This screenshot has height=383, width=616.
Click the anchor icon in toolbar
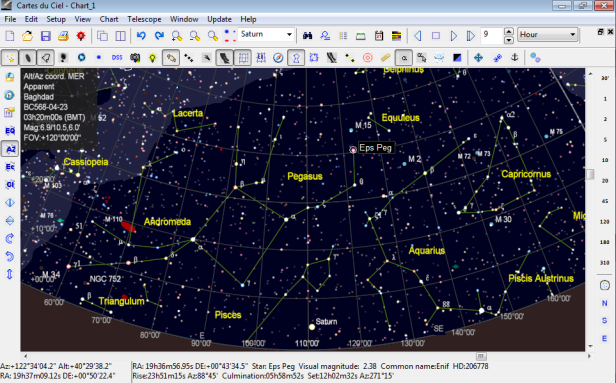514,58
